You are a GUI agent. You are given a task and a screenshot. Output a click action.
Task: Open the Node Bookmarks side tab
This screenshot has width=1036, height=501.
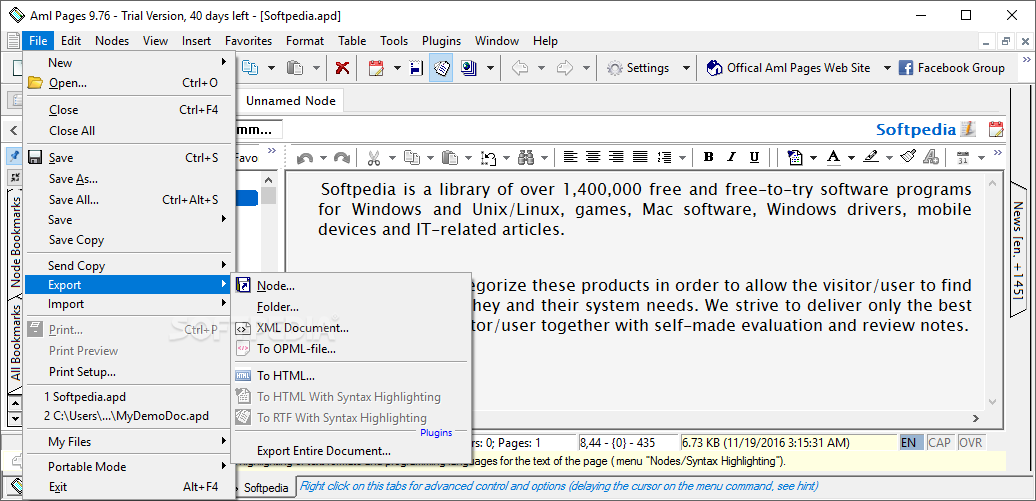[x=16, y=241]
